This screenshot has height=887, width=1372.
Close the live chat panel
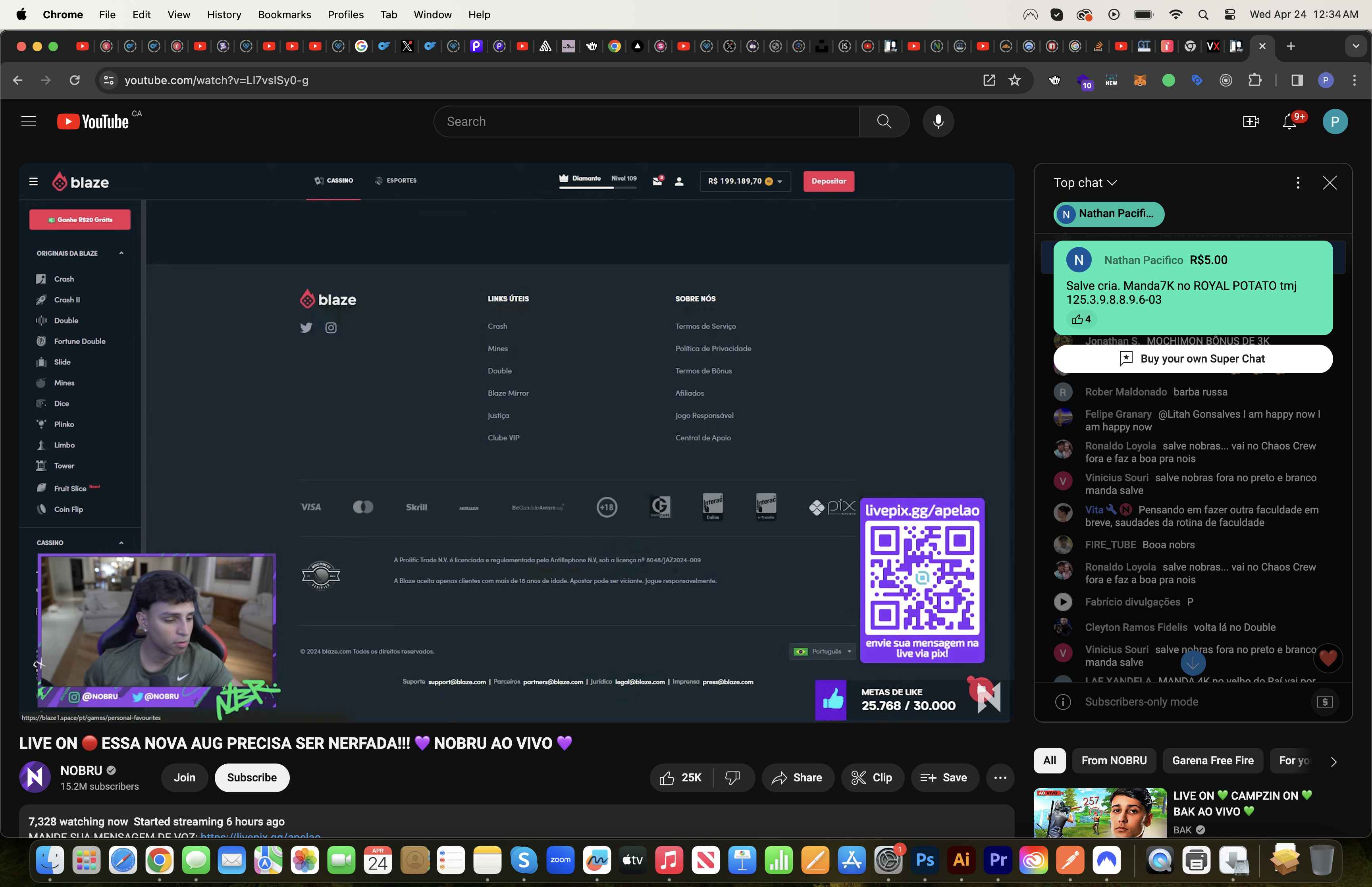tap(1330, 183)
